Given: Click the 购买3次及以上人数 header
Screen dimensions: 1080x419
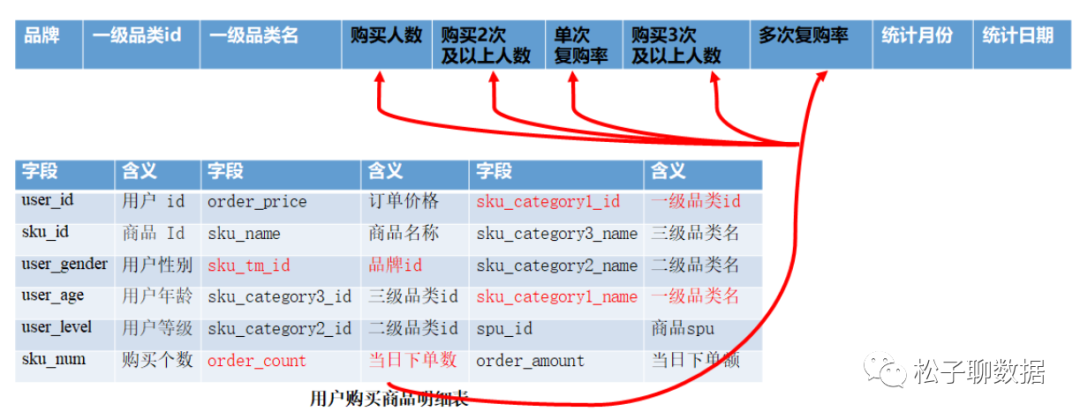Looking at the screenshot, I should (686, 45).
